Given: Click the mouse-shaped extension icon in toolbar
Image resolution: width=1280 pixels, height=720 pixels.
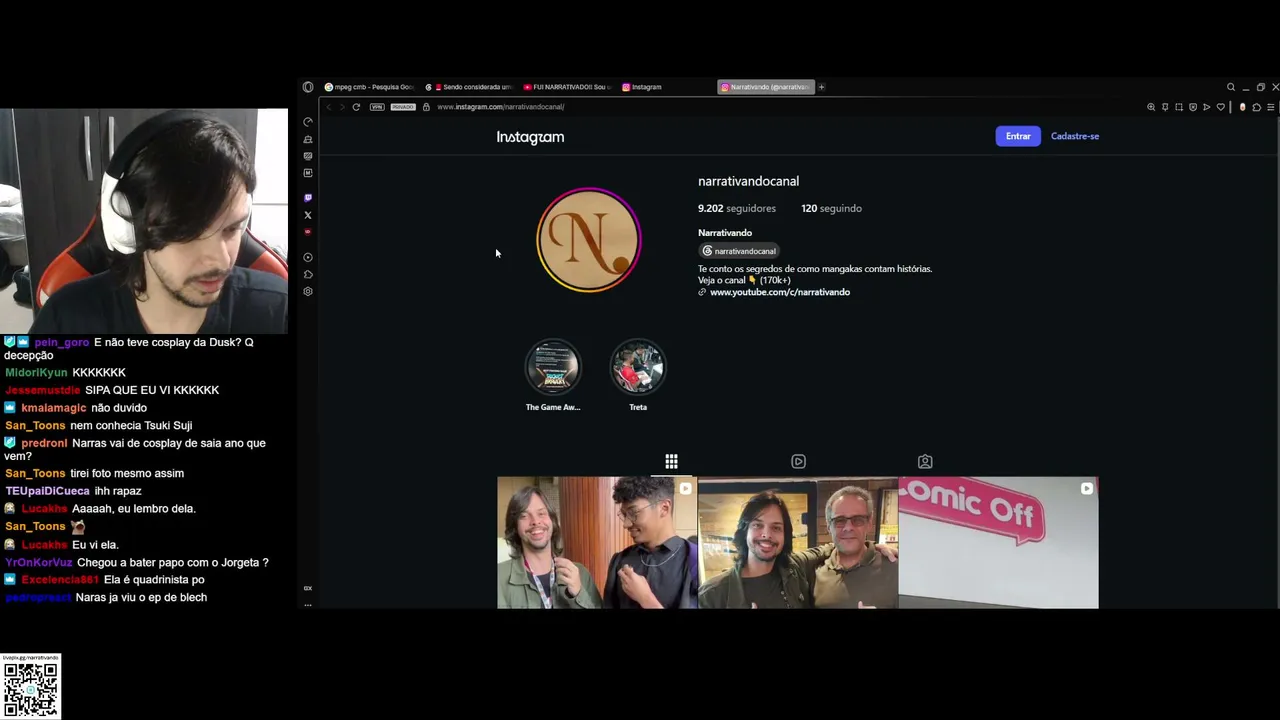Looking at the screenshot, I should point(1243,107).
